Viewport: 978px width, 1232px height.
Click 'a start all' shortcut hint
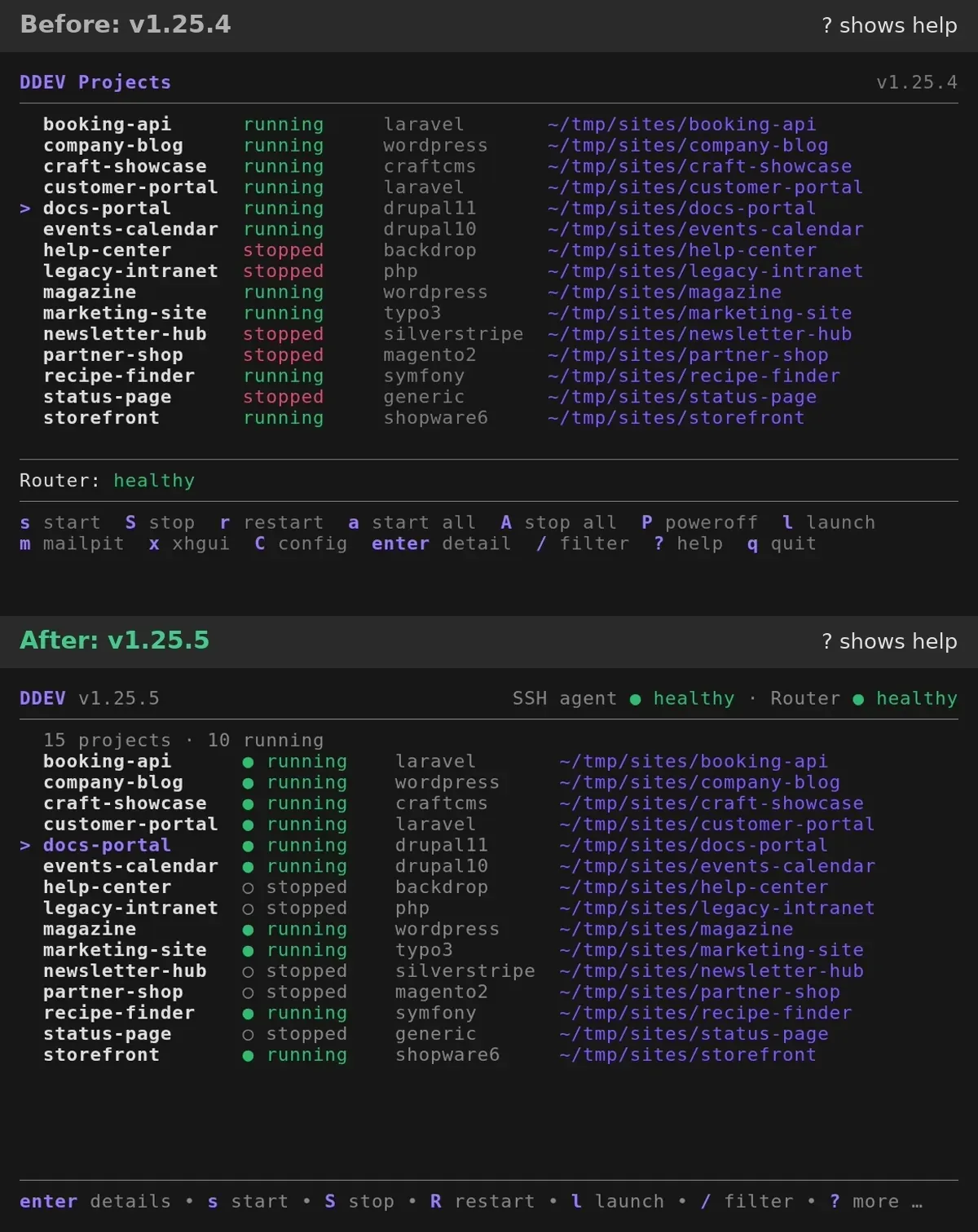(x=412, y=522)
